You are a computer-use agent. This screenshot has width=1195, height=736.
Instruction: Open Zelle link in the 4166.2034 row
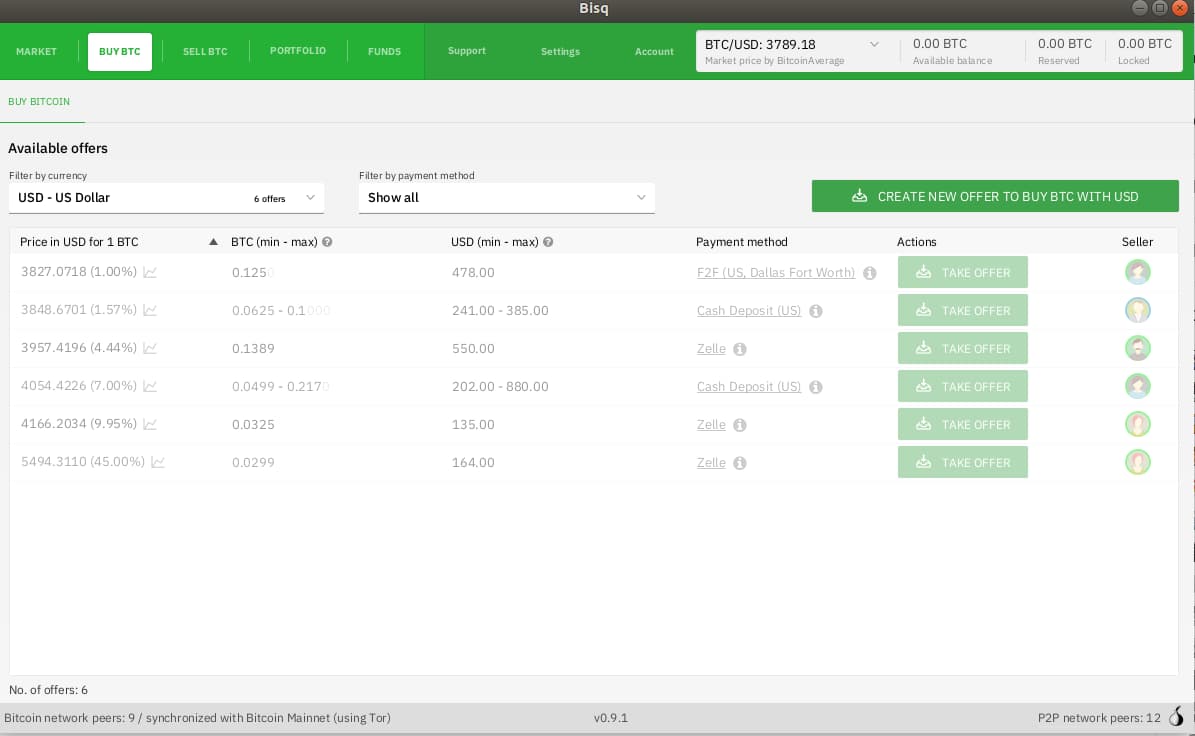pyautogui.click(x=711, y=425)
